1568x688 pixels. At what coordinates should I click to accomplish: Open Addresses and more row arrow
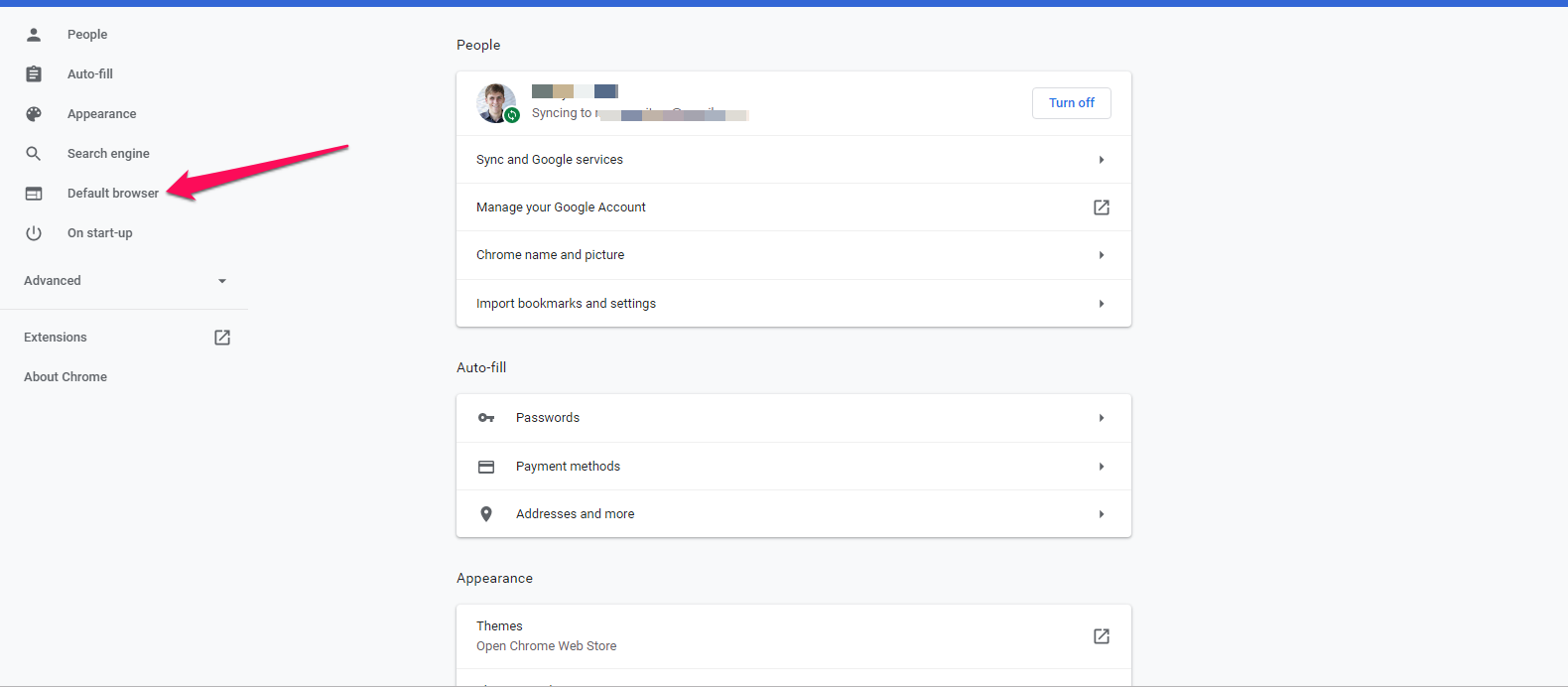coord(1102,514)
